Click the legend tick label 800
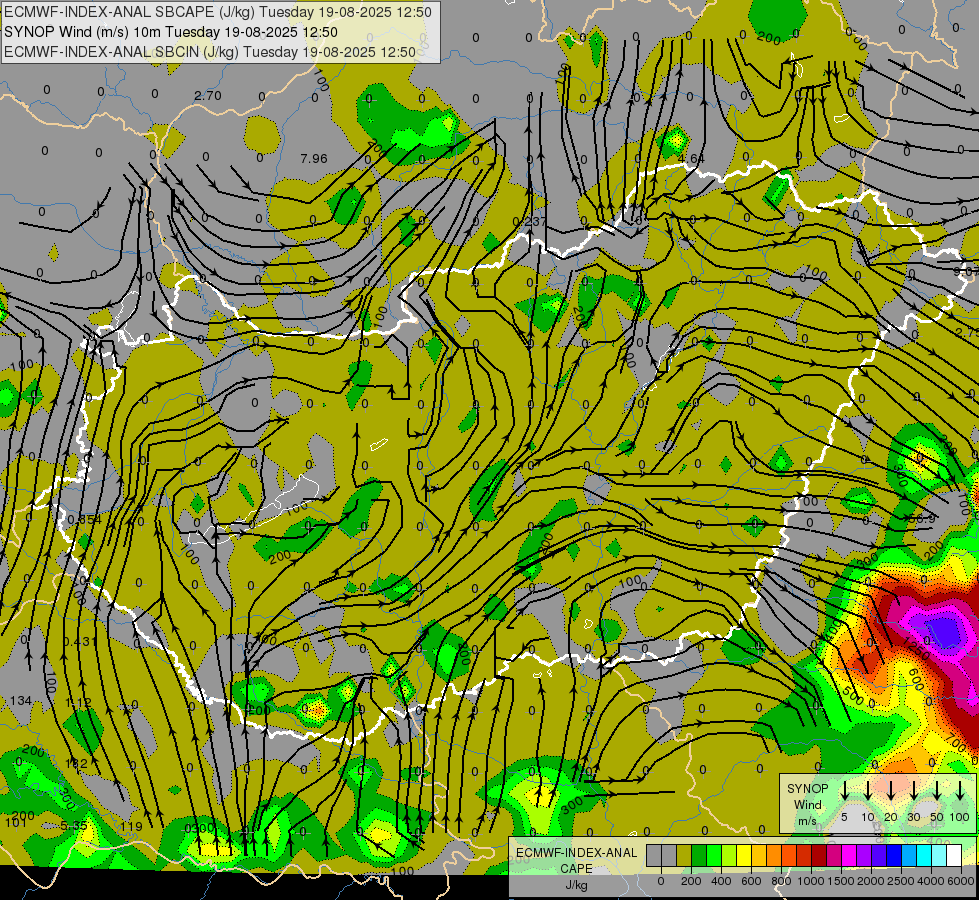This screenshot has height=900, width=979. 781,881
